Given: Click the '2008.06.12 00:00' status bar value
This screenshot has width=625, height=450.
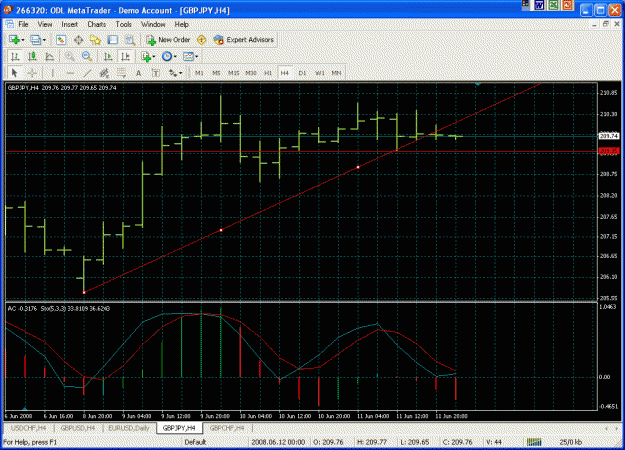Looking at the screenshot, I should [278, 442].
